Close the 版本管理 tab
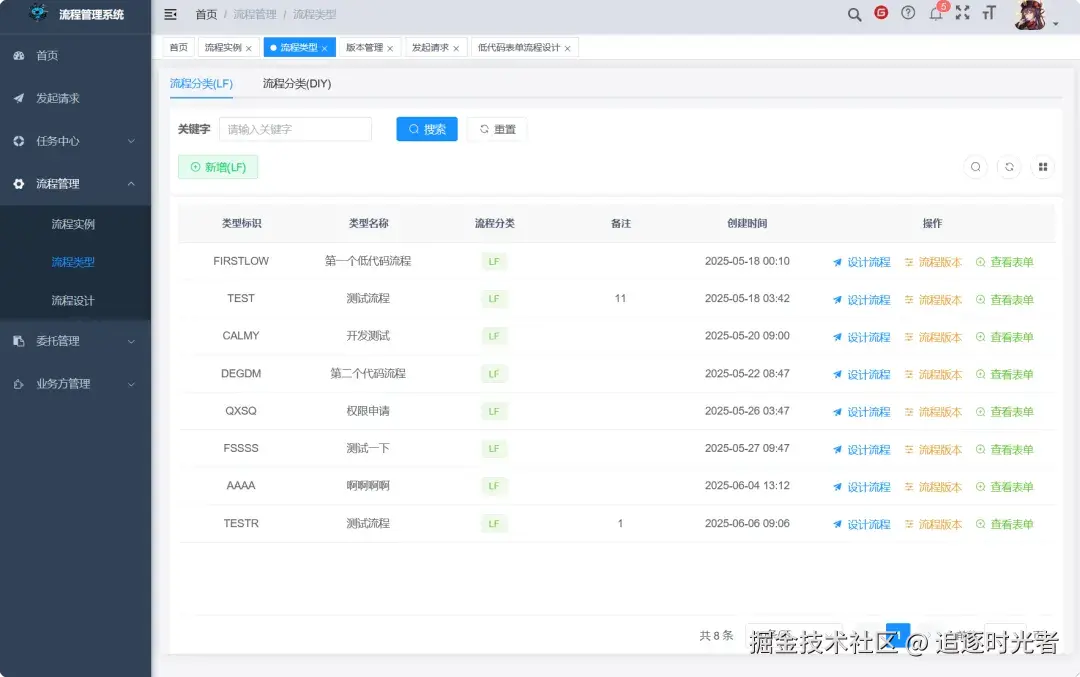 tap(390, 48)
